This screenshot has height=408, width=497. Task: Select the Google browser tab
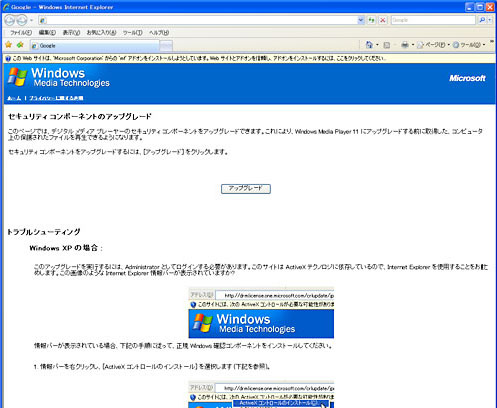point(95,46)
